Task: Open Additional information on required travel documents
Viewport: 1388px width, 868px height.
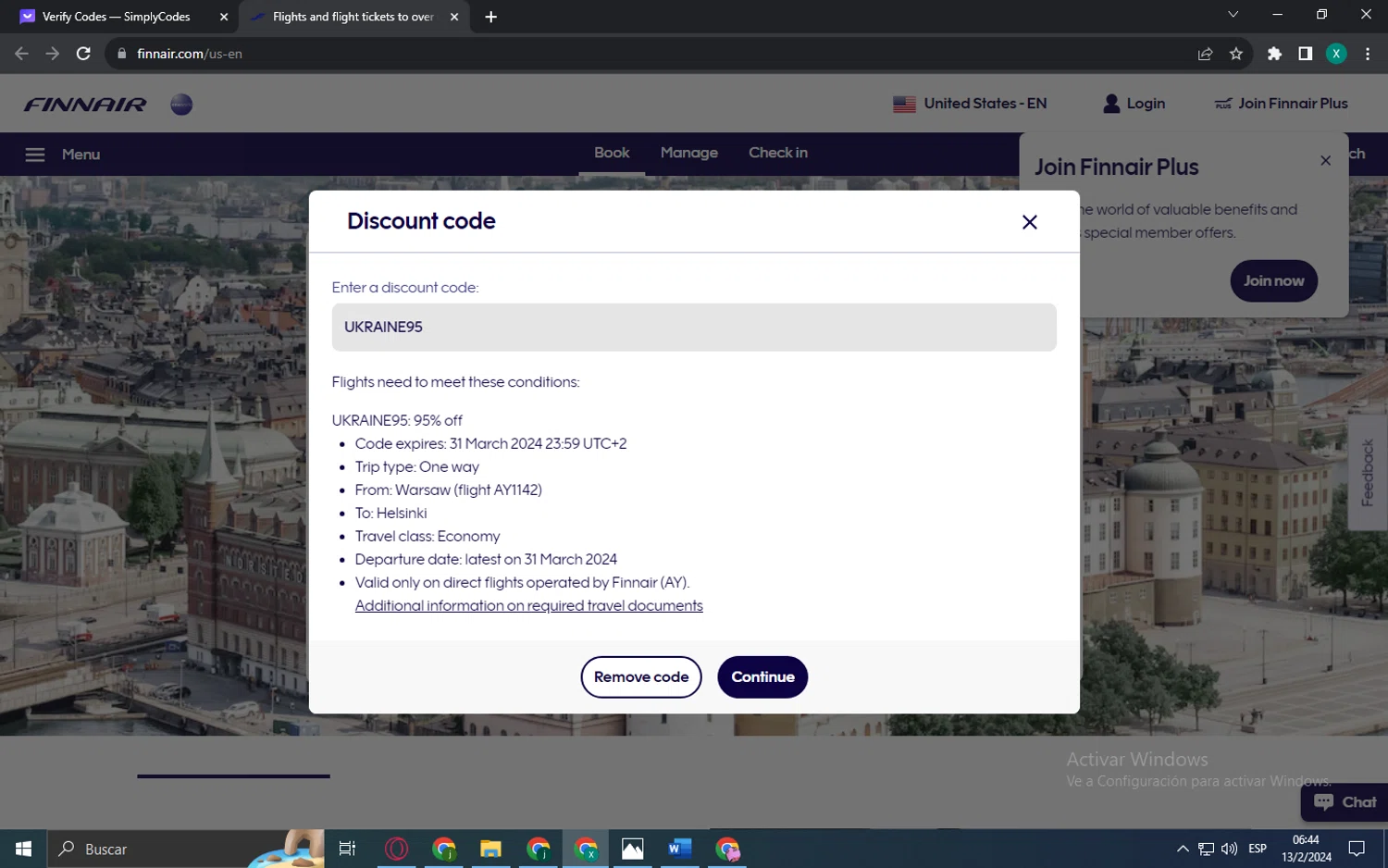Action: 528,605
